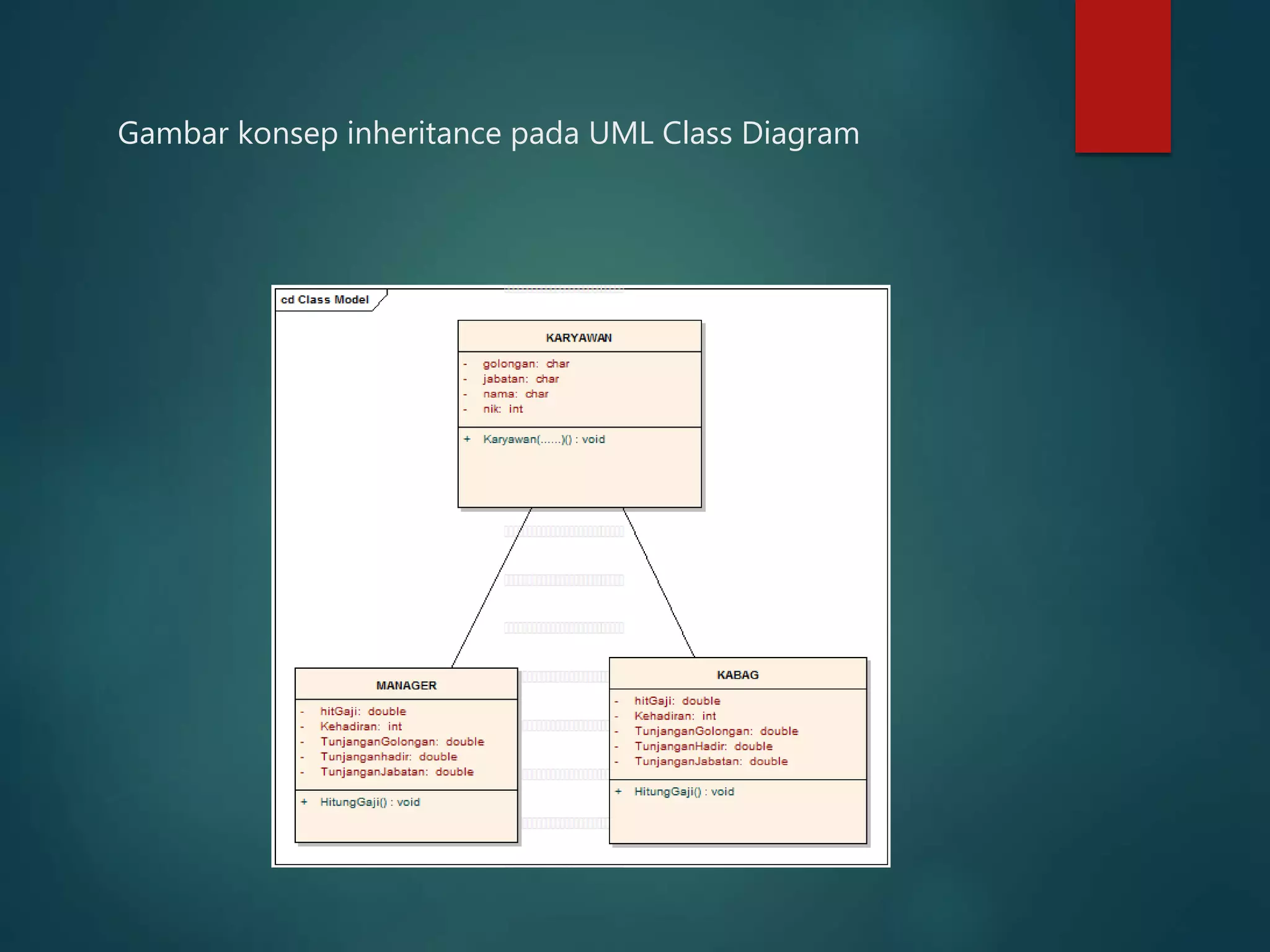Click MANAGER's HitungGaji() : void method

(x=370, y=802)
